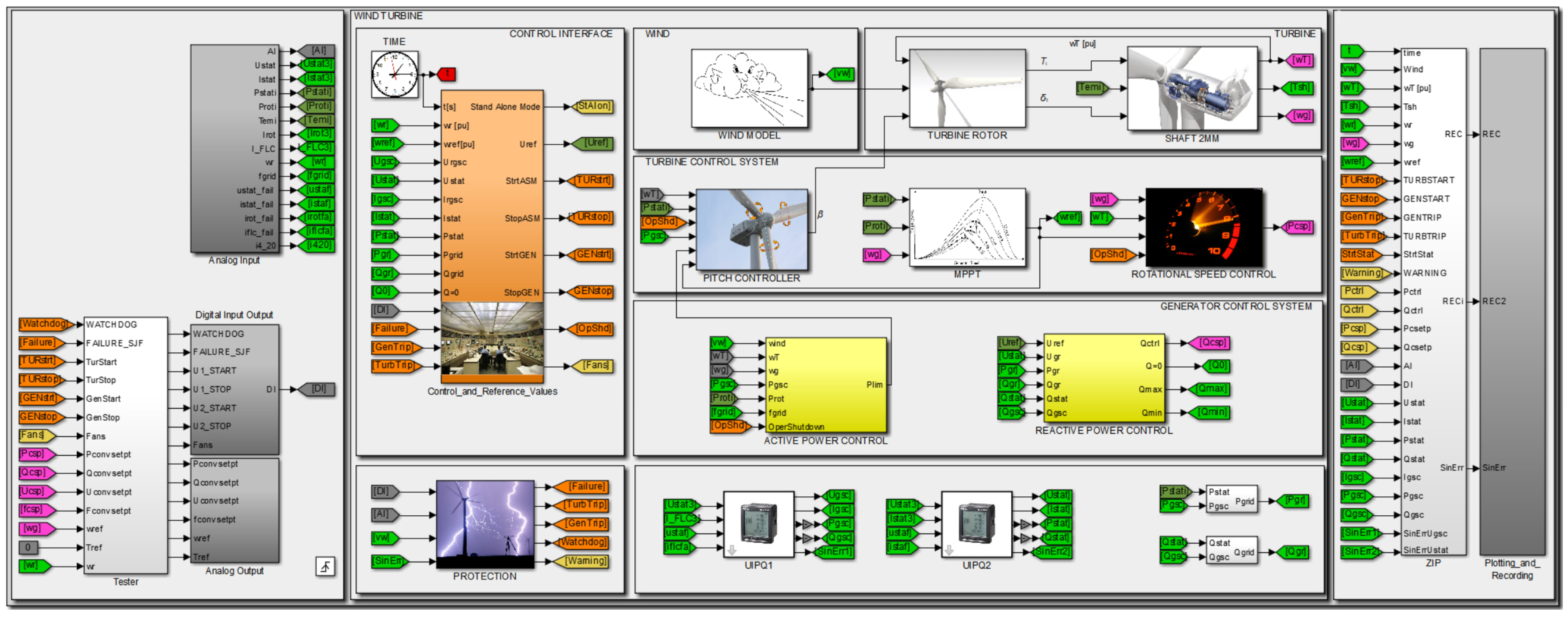Click the red [t] Goto tag
The width and height of the screenshot is (1568, 617).
(x=447, y=74)
